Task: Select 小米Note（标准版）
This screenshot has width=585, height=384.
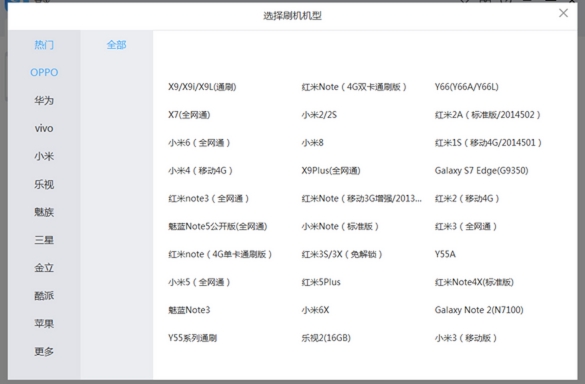Action: (340, 226)
